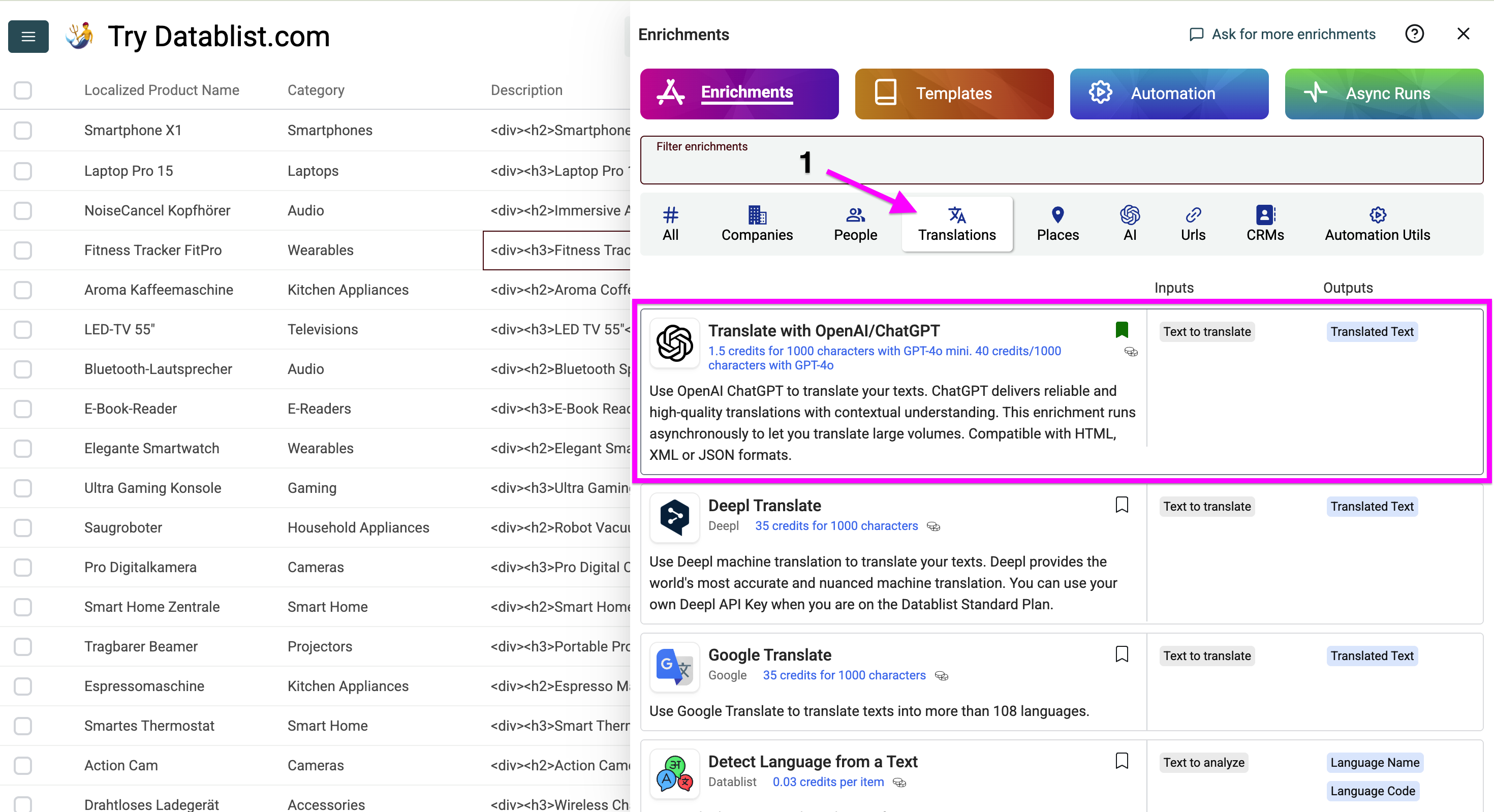Screen dimensions: 1494x812
Task: Click the OpenAI ChatGPT logo icon
Action: (674, 343)
